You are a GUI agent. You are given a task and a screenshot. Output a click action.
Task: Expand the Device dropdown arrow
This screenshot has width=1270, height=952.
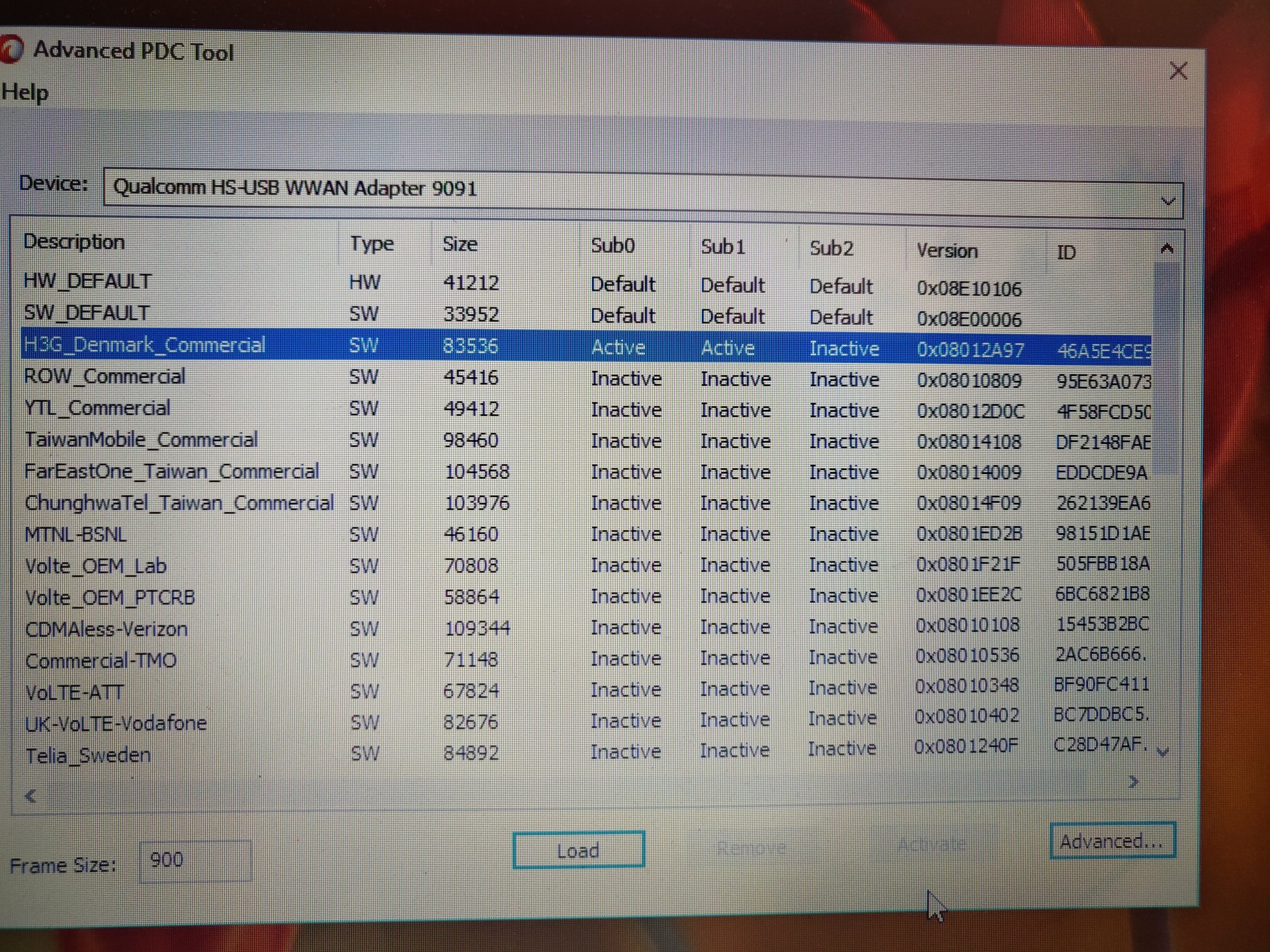click(x=1168, y=201)
